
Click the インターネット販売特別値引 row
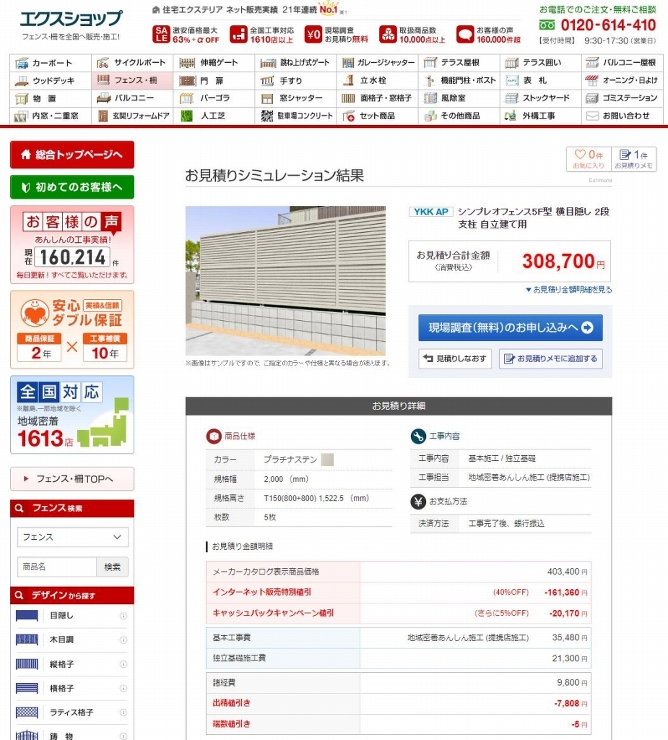click(x=398, y=592)
